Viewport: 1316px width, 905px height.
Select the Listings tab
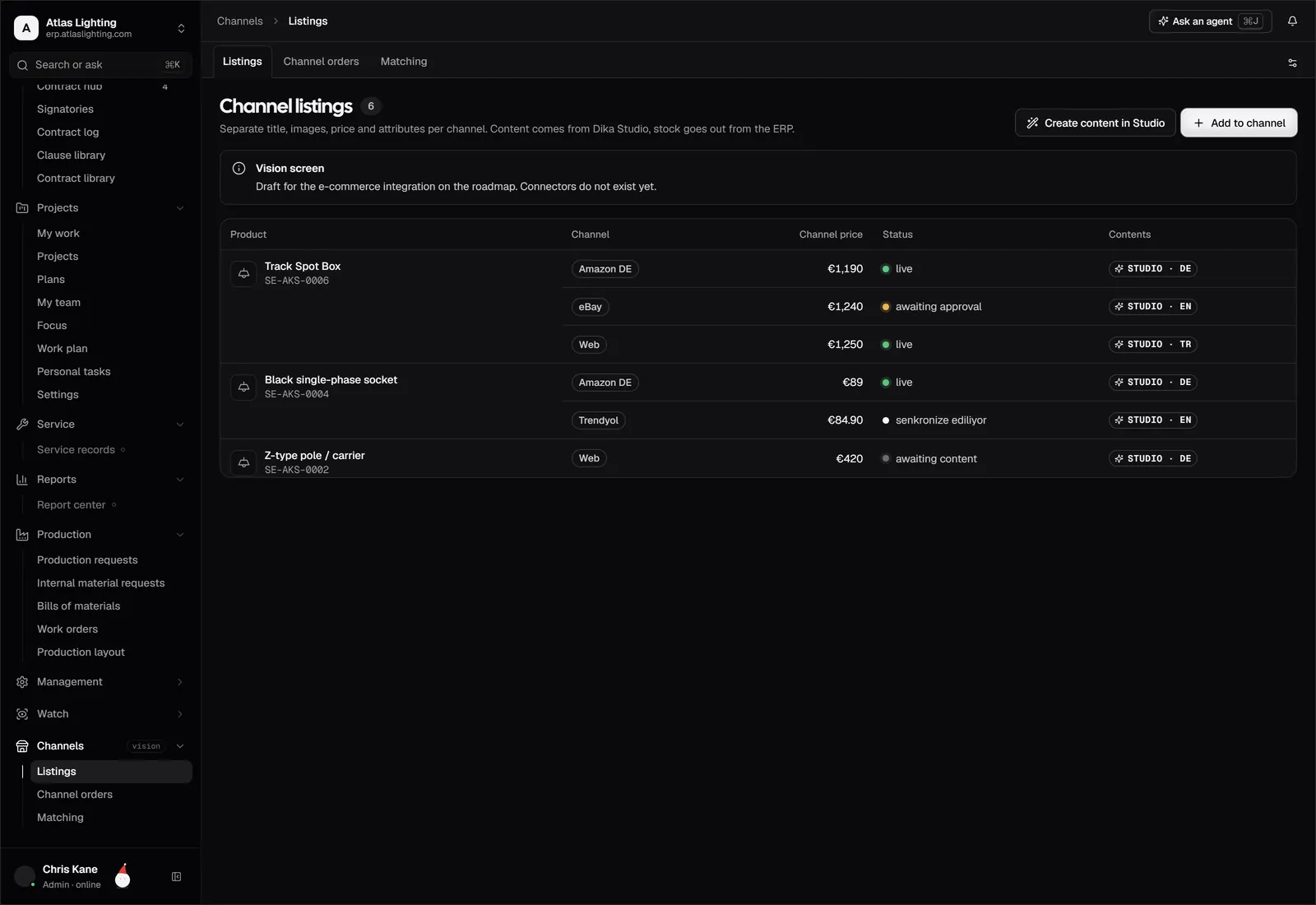click(x=243, y=62)
